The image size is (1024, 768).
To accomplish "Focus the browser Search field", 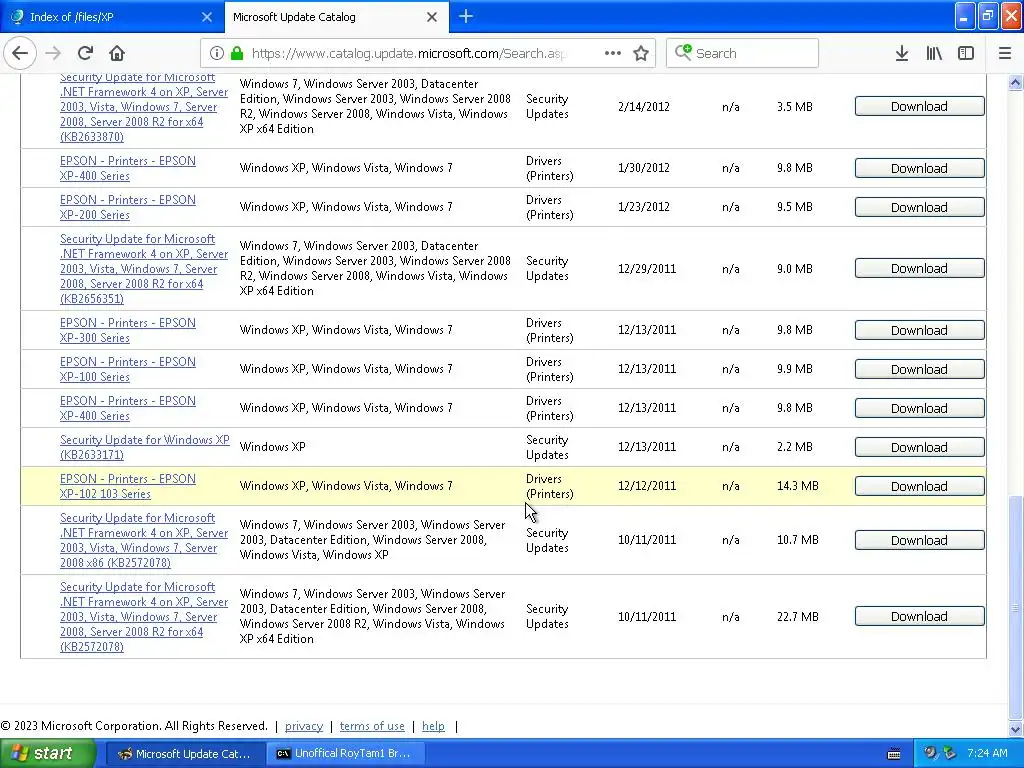I will pos(742,53).
